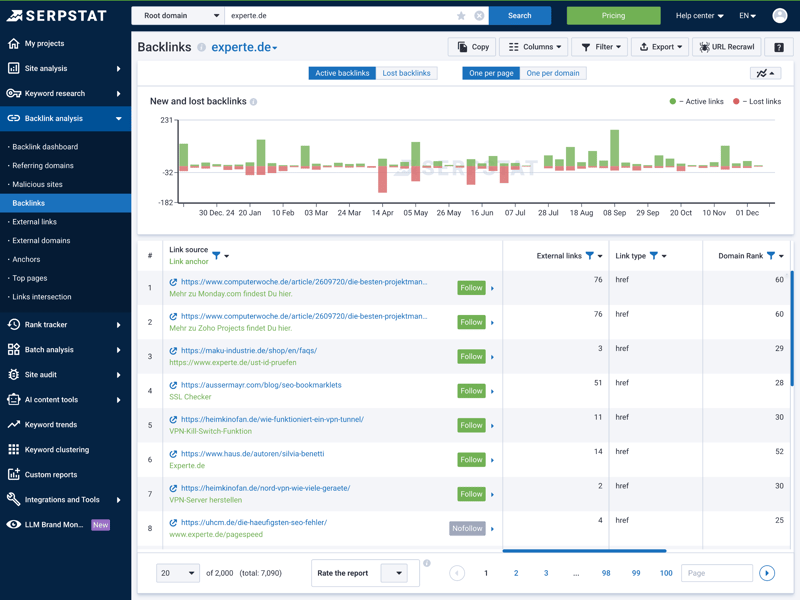Image resolution: width=800 pixels, height=600 pixels.
Task: Switch to Lost backlinks view
Action: click(406, 73)
